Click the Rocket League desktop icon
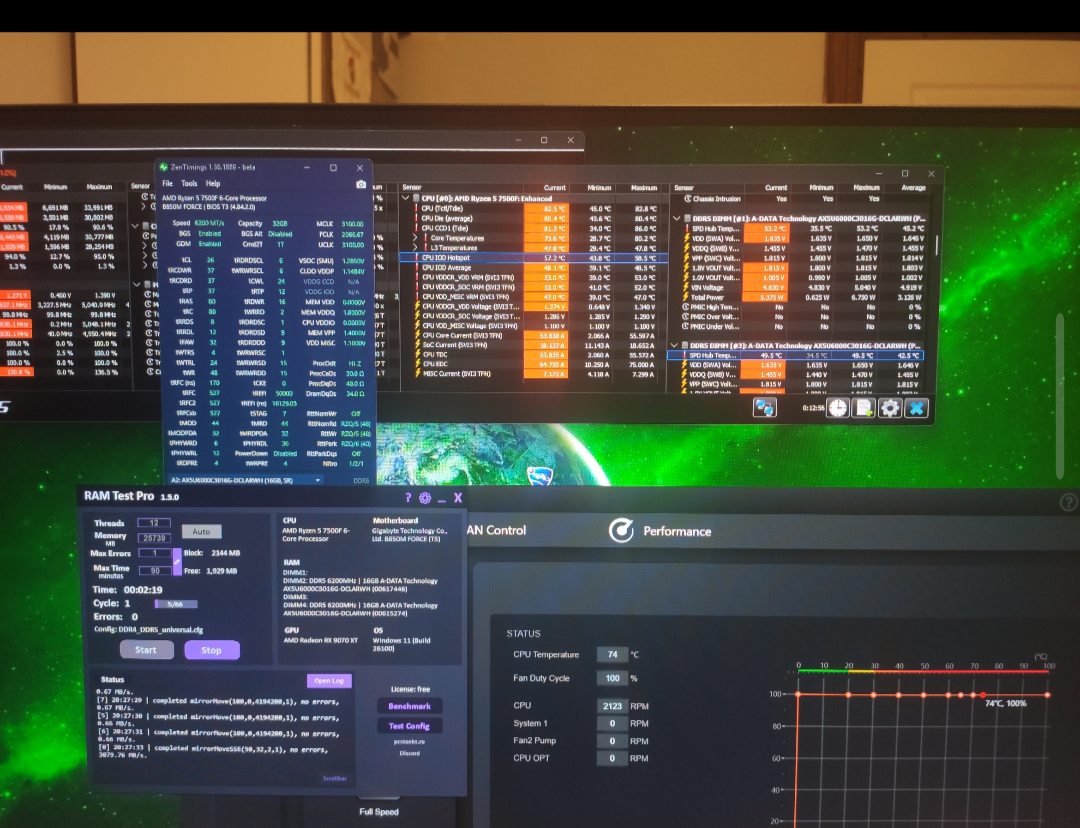The height and width of the screenshot is (828, 1080). [x=540, y=475]
